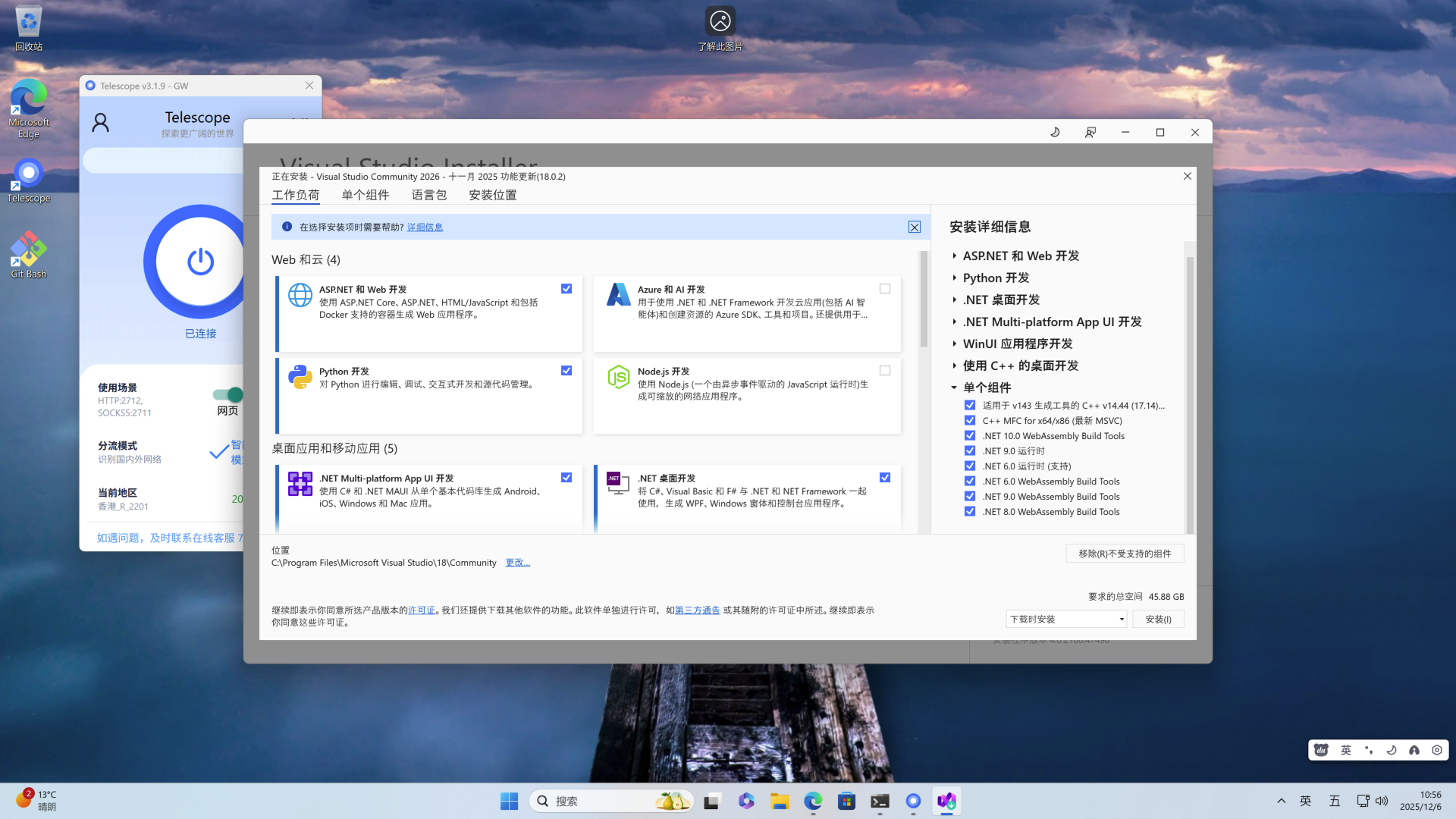Open the 下载时安装 dropdown

click(x=1066, y=620)
